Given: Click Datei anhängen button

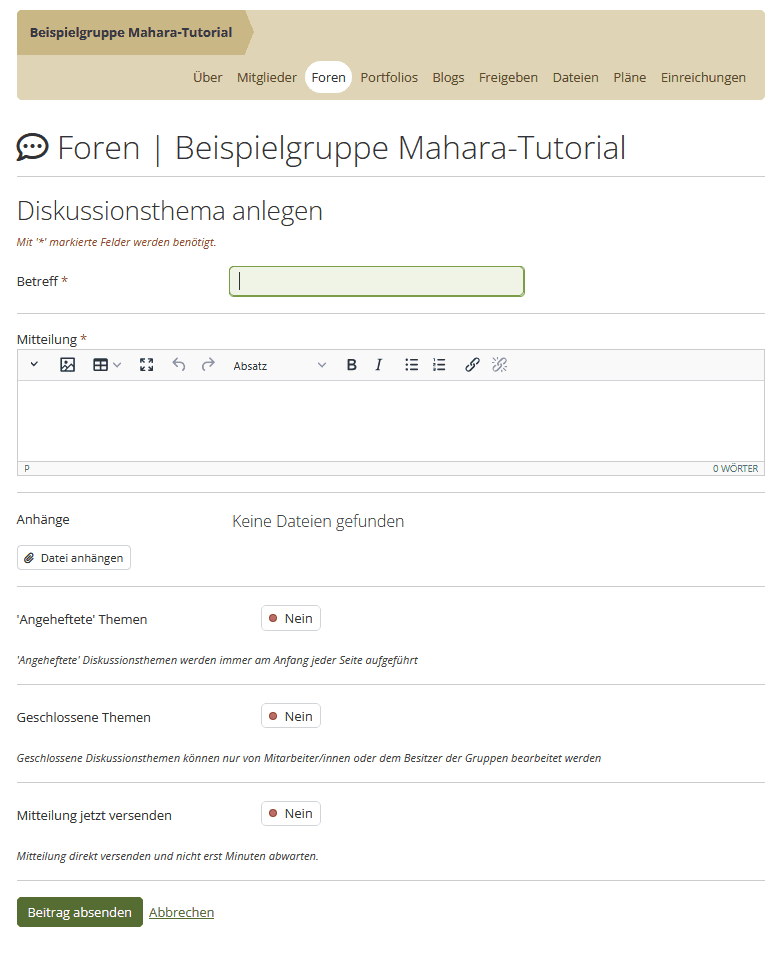Looking at the screenshot, I should 74,558.
